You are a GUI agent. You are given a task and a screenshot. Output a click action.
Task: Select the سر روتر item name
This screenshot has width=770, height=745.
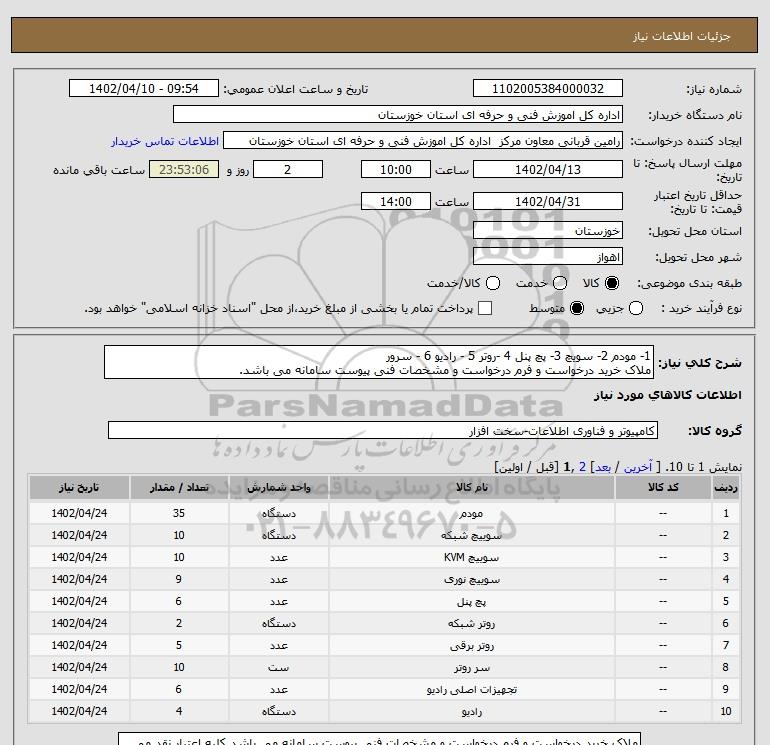coord(471,668)
